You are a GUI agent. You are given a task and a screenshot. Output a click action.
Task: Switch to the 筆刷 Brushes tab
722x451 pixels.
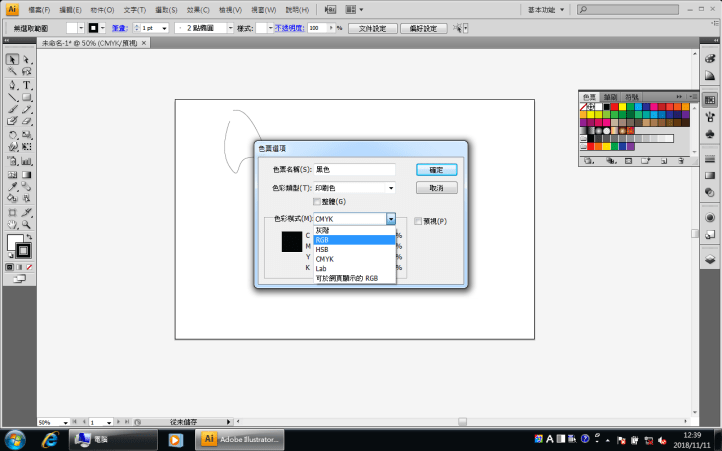click(611, 96)
